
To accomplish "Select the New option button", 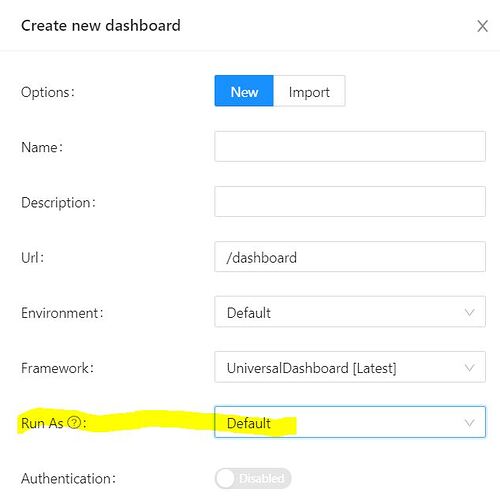I will pos(244,91).
